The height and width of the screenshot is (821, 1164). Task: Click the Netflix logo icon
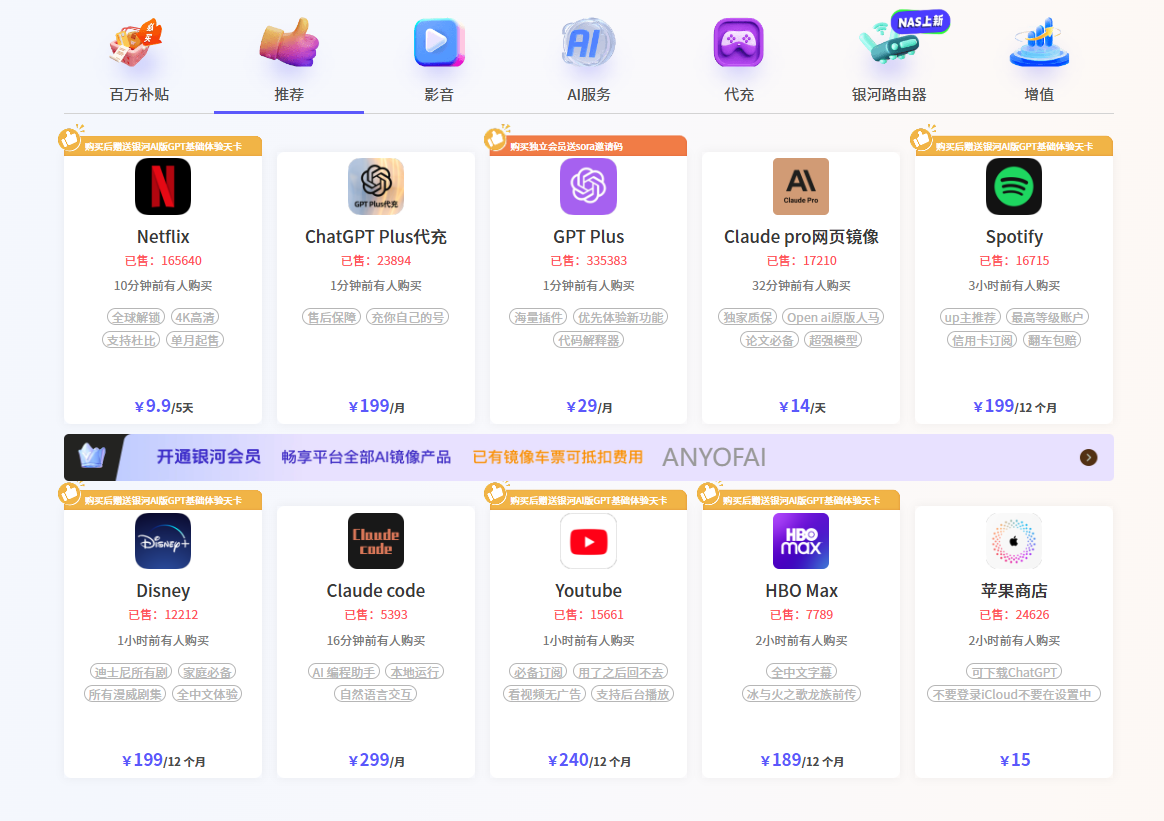point(163,186)
